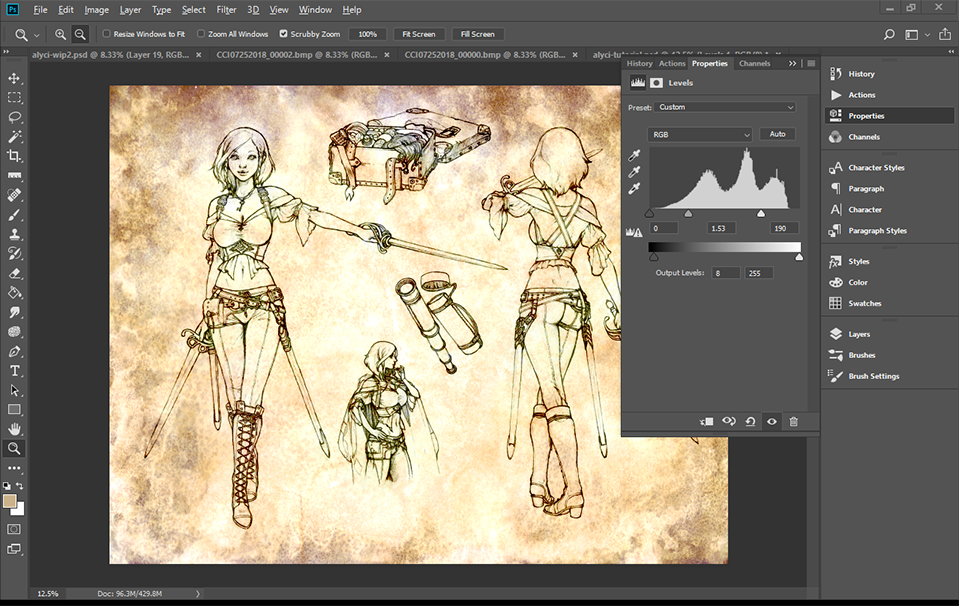Viewport: 959px width, 606px height.
Task: Click the zoom out magnifier icon
Action: [x=80, y=34]
